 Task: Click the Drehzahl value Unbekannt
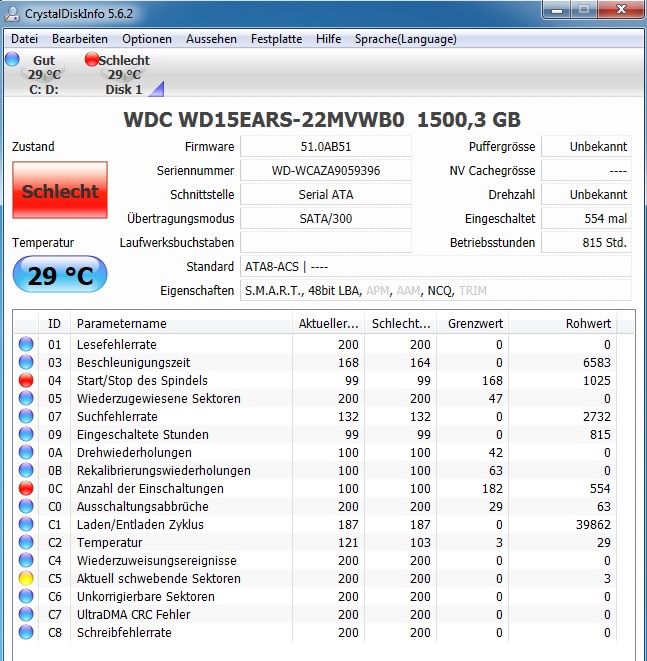(x=586, y=195)
